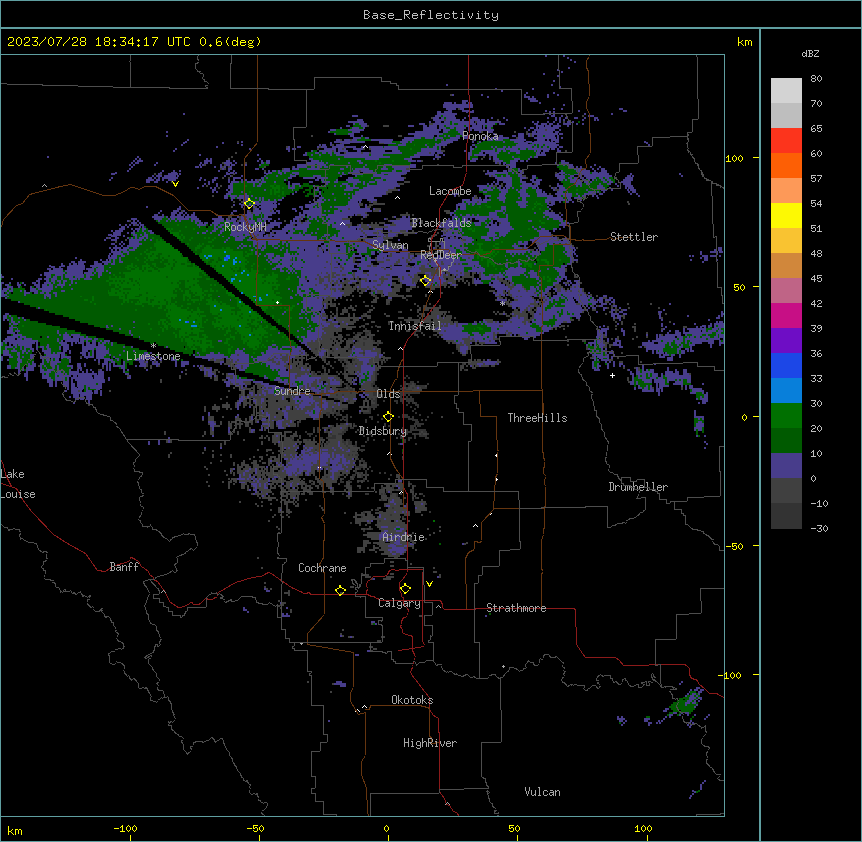This screenshot has height=842, width=862.
Task: Select the red 65-60 dBZ legend swatch
Action: pos(786,141)
